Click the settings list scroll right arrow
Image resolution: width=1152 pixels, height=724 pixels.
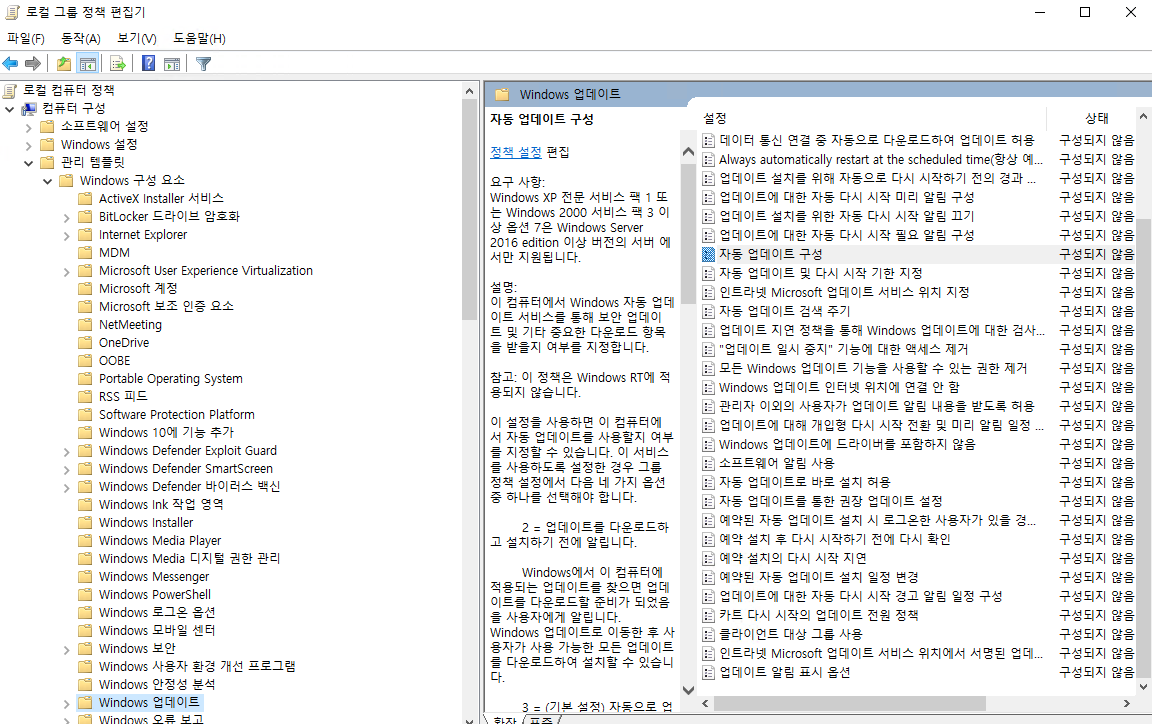pyautogui.click(x=1127, y=704)
